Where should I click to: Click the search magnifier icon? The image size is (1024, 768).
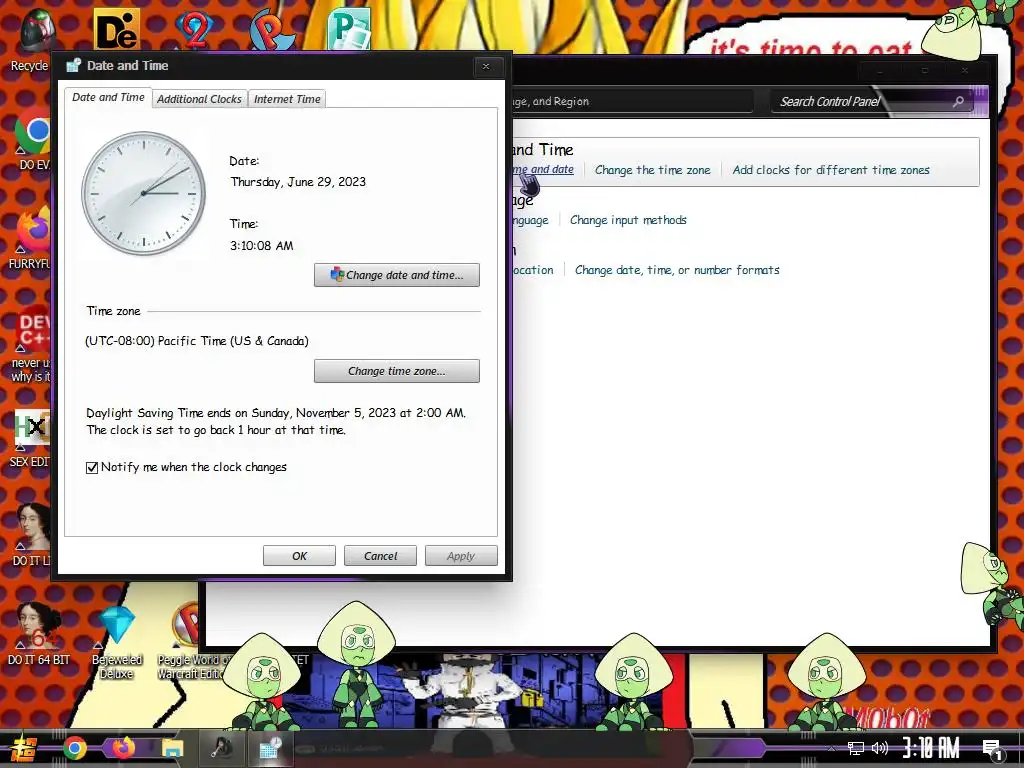[x=958, y=101]
